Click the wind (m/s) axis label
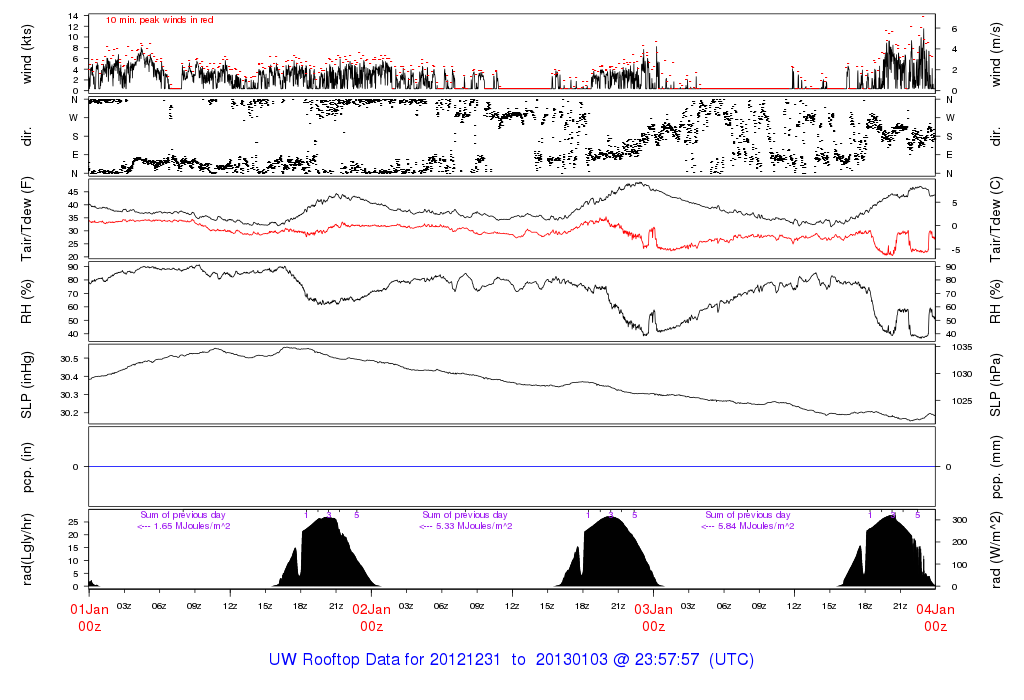 tap(996, 52)
